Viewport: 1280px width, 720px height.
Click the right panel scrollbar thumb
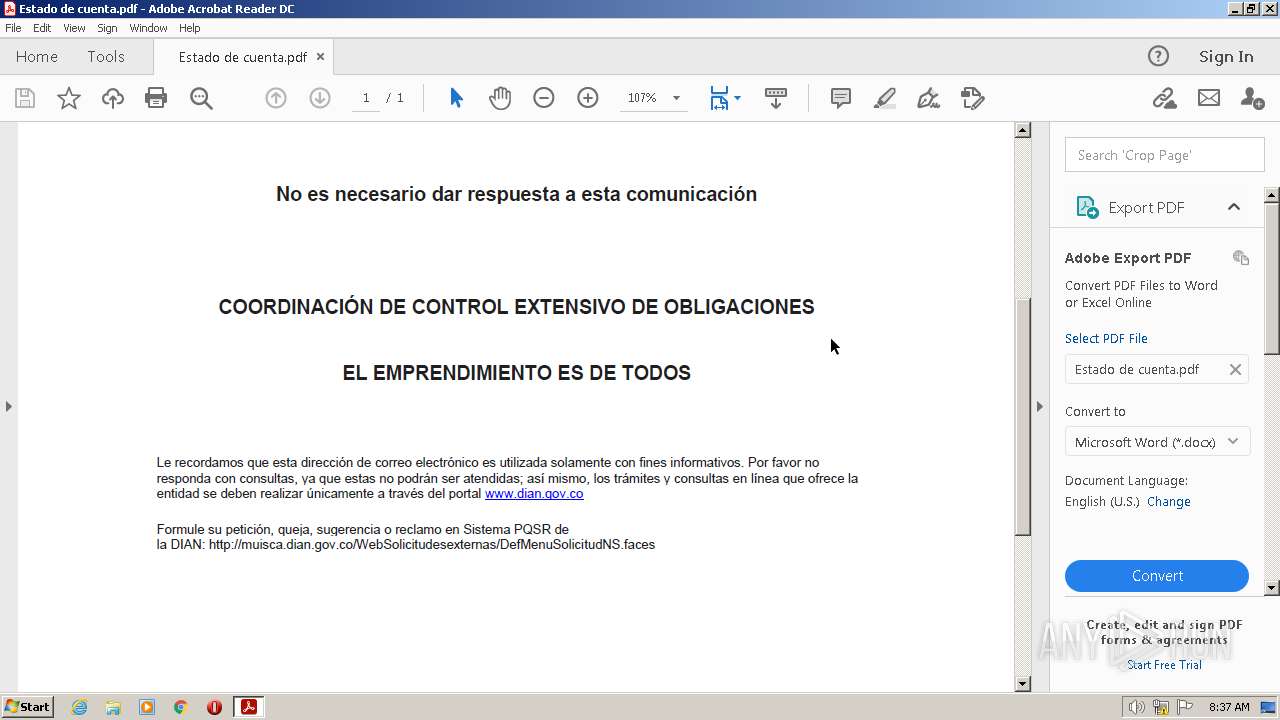click(x=1272, y=278)
